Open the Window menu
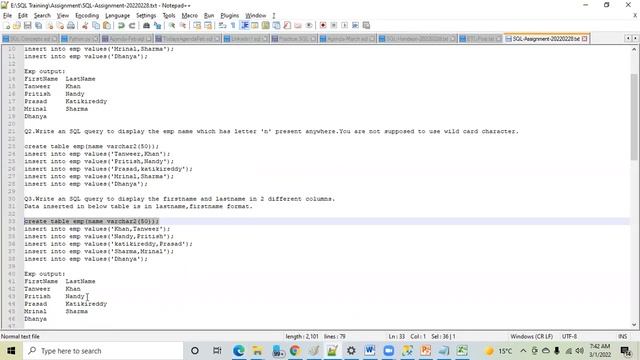Viewport: 640px width, 360px height. (x=256, y=16)
